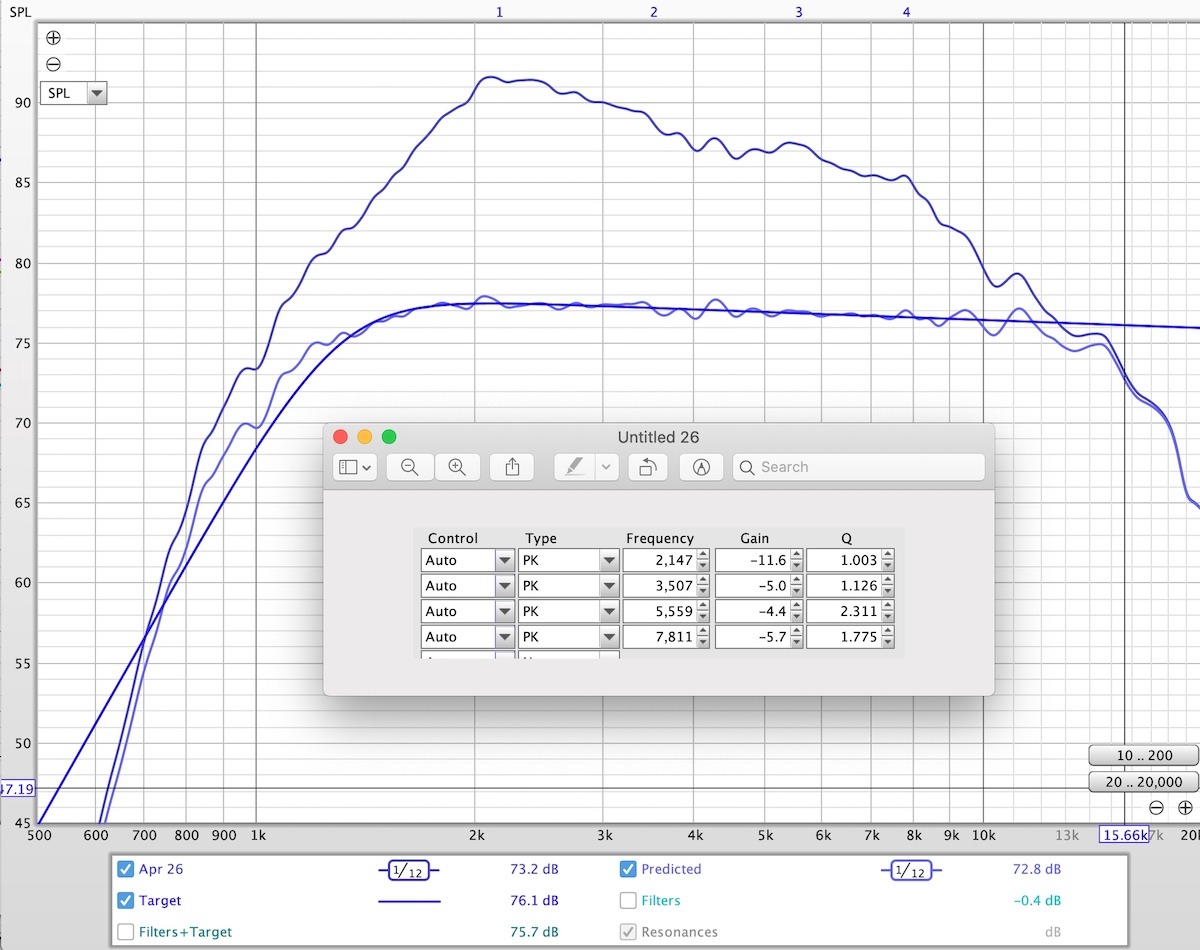1200x950 pixels.
Task: Click the Untitled 26 window title
Action: 658,437
